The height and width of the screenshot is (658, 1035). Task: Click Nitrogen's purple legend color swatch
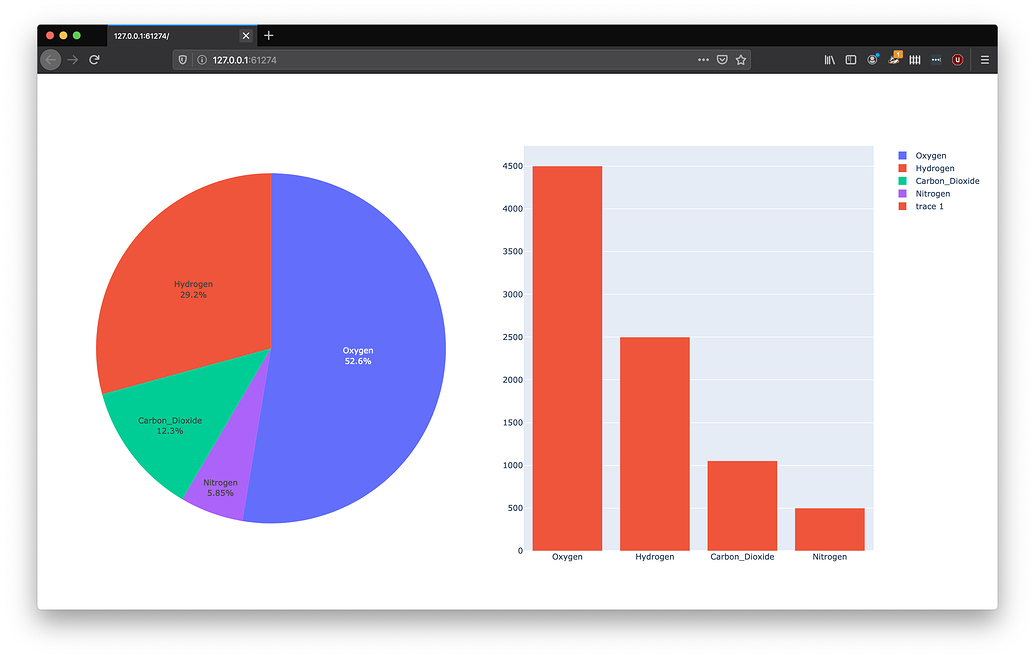tap(905, 193)
